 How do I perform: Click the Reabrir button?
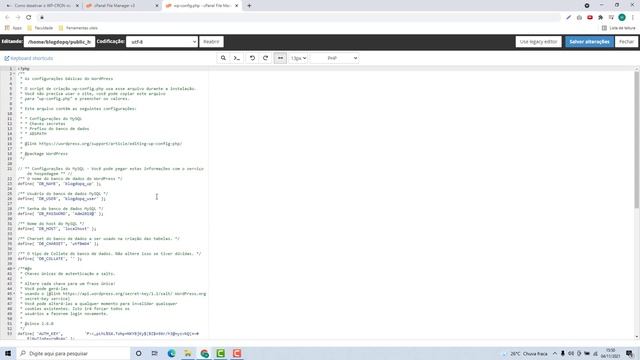[x=211, y=42]
